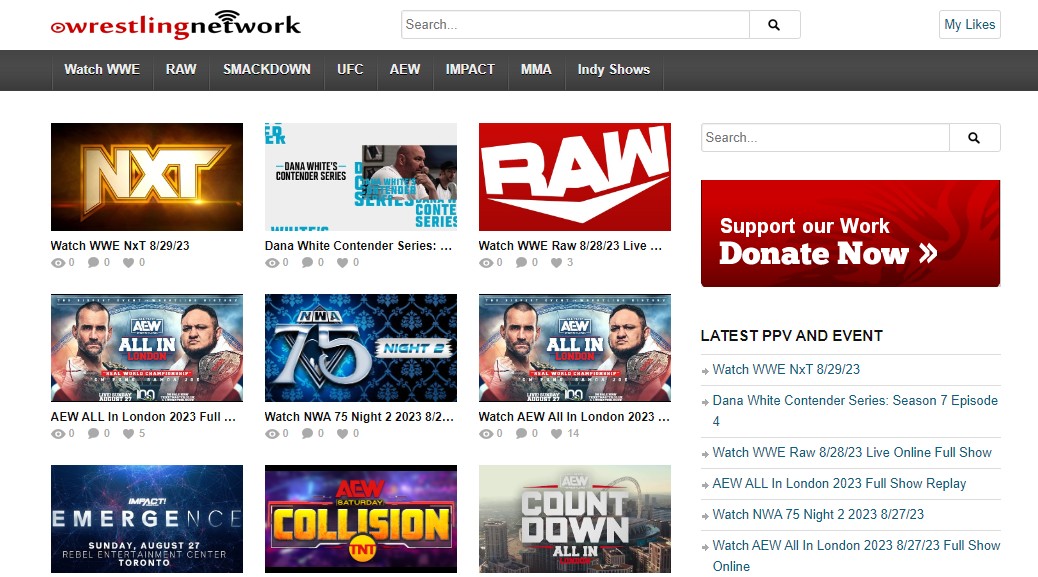Click inside the sidebar search input field
Image resolution: width=1038 pixels, height=577 pixels.
(x=825, y=137)
